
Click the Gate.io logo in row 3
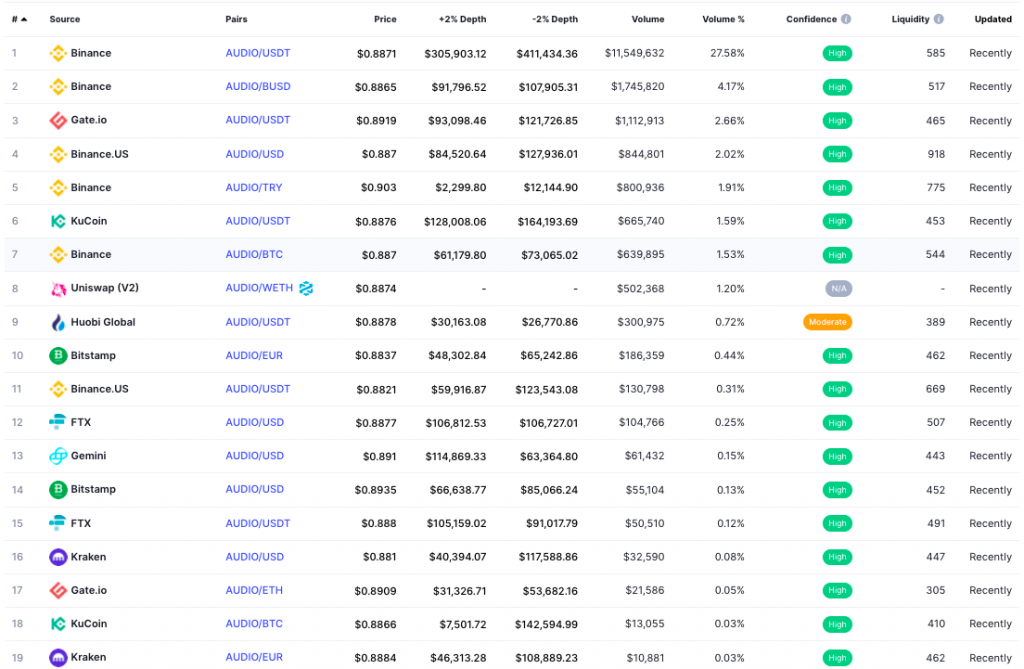[x=58, y=120]
